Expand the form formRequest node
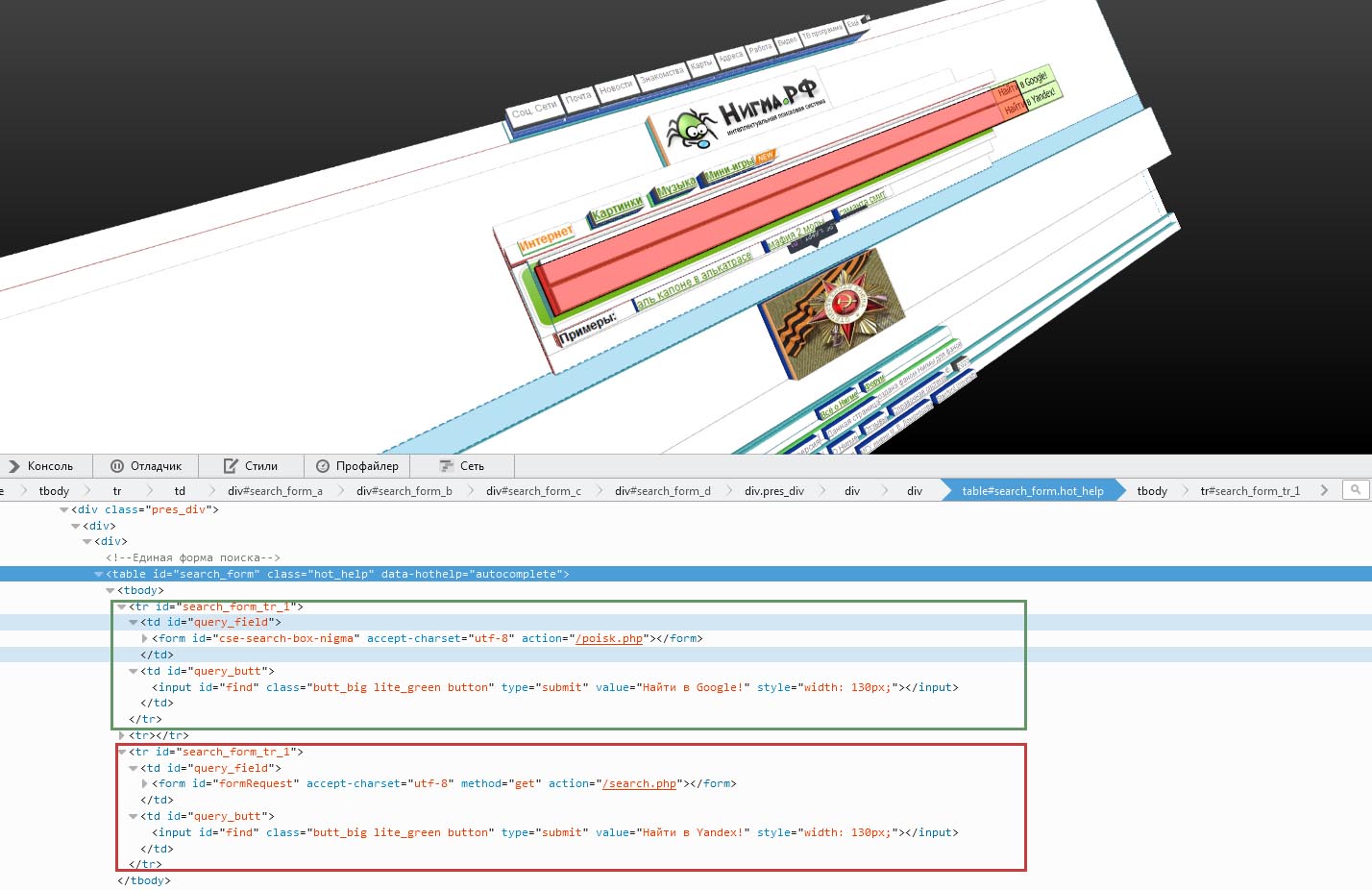1372x890 pixels. [x=145, y=783]
